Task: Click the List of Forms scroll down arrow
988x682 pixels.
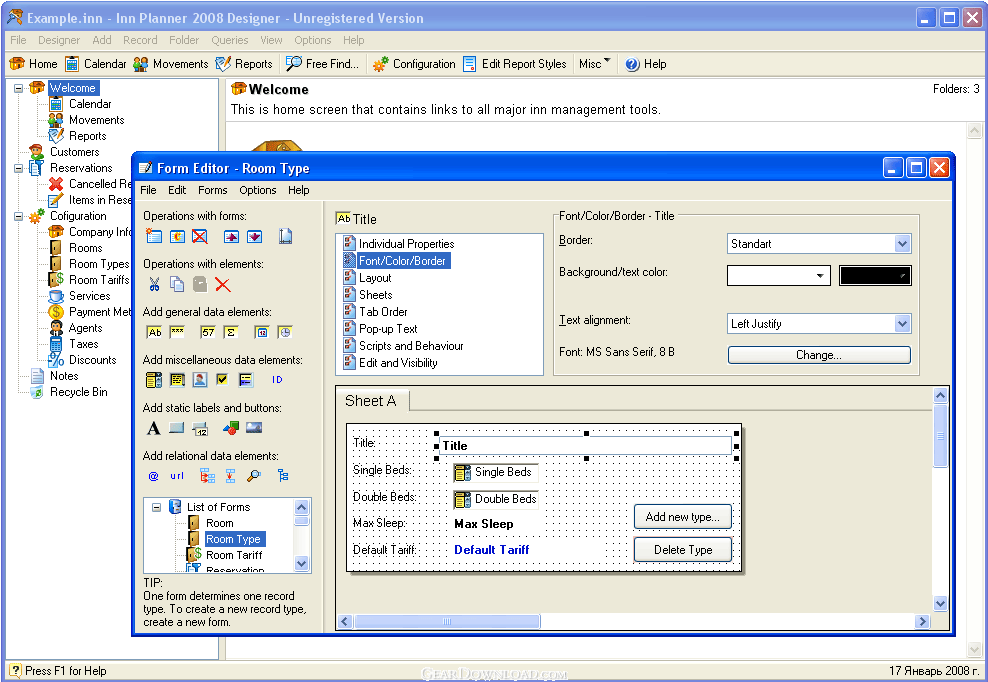Action: pos(302,564)
